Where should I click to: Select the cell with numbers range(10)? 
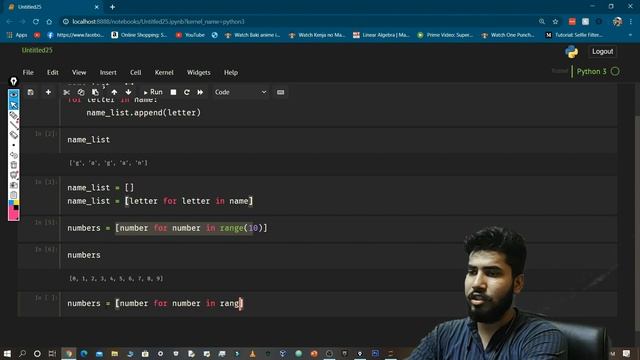(339, 228)
